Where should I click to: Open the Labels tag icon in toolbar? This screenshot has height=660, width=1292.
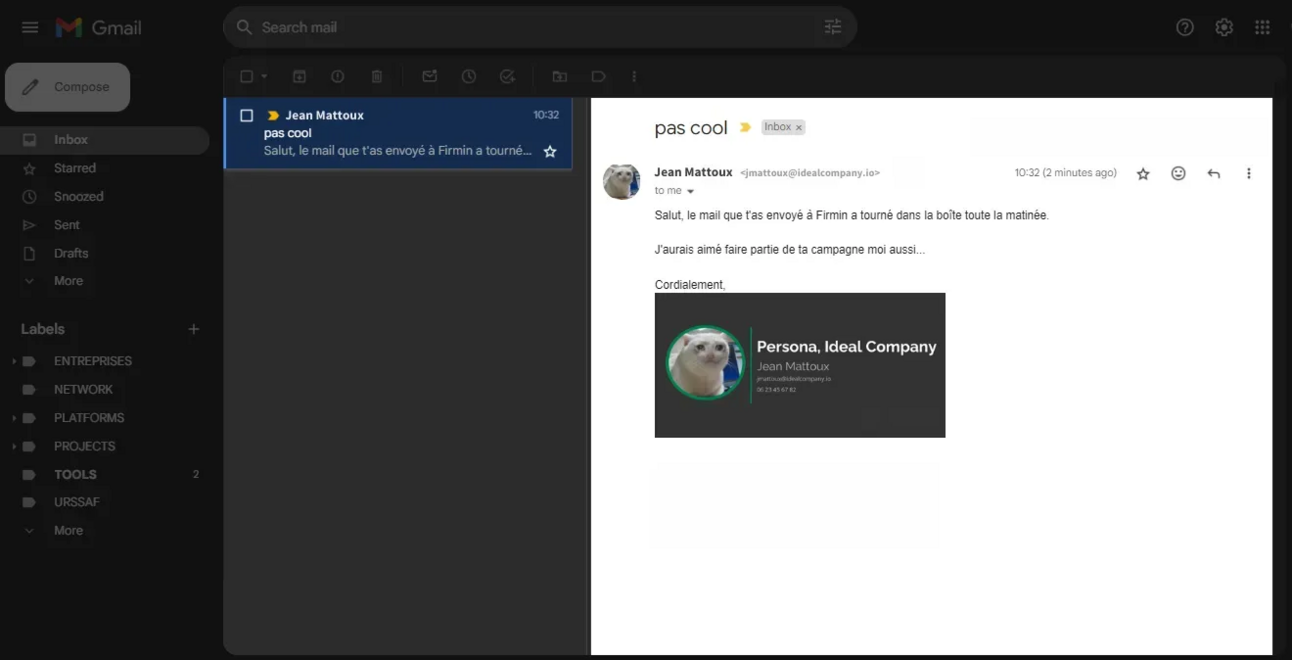point(598,76)
